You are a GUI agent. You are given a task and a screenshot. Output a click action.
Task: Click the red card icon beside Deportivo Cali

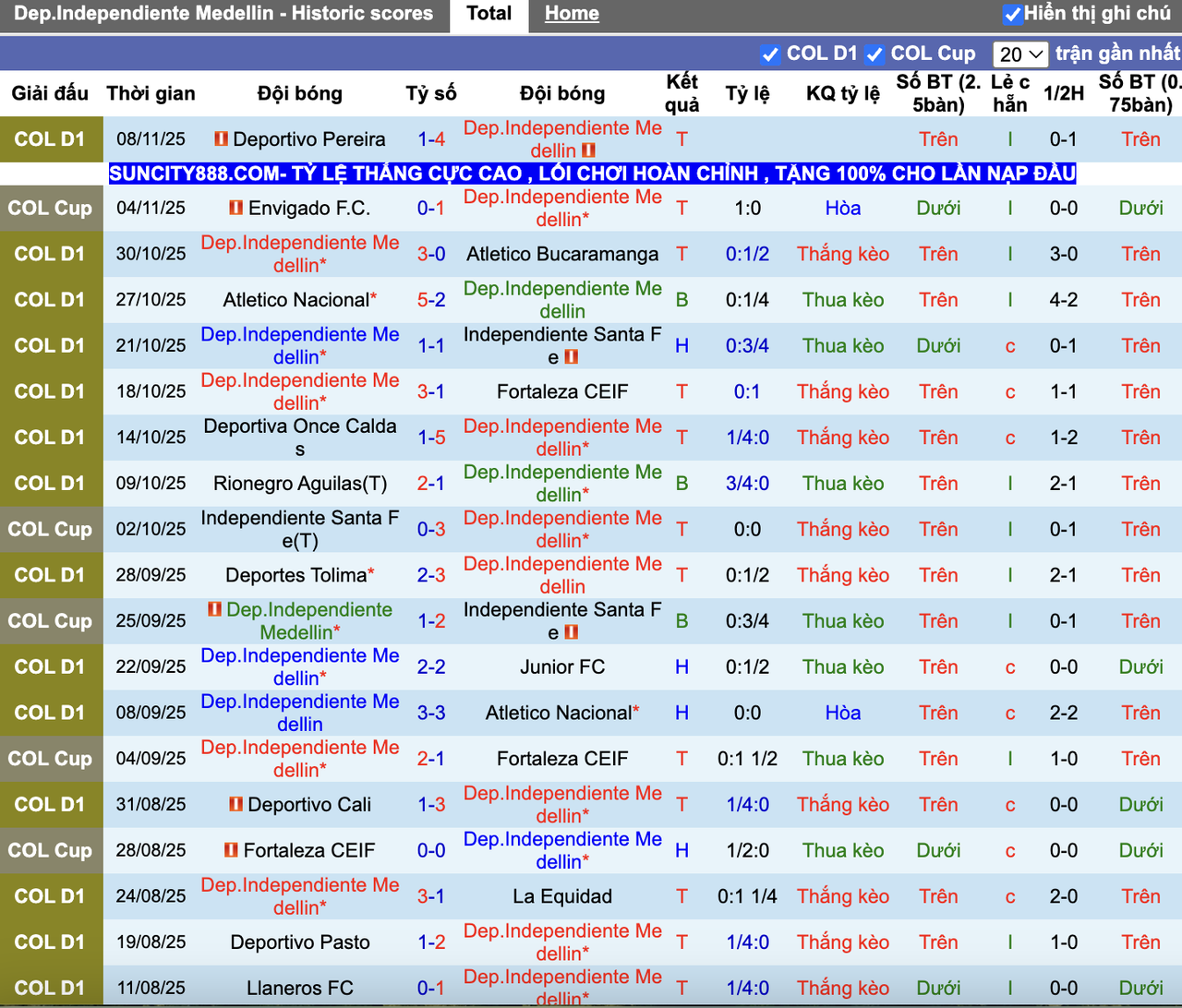click(x=236, y=804)
